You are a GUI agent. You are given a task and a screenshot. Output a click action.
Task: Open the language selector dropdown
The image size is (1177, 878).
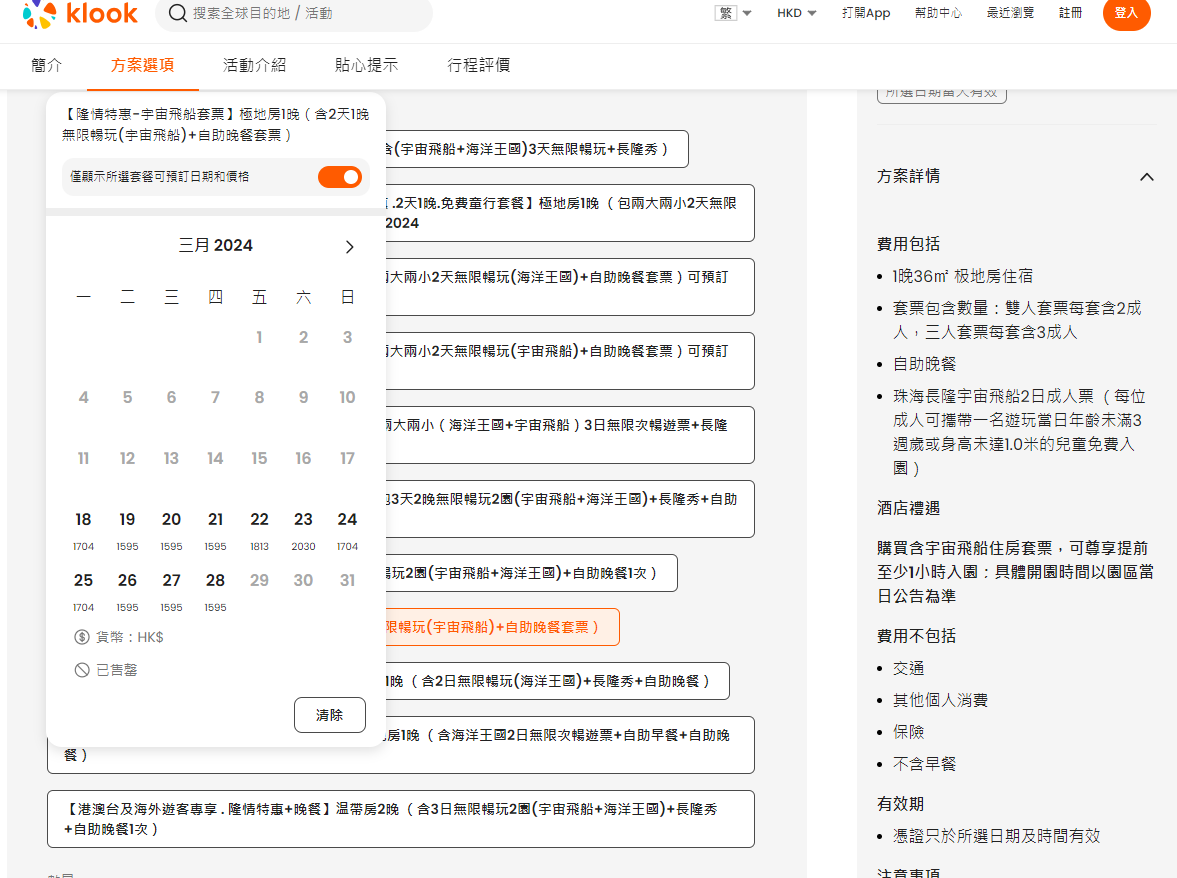[734, 13]
